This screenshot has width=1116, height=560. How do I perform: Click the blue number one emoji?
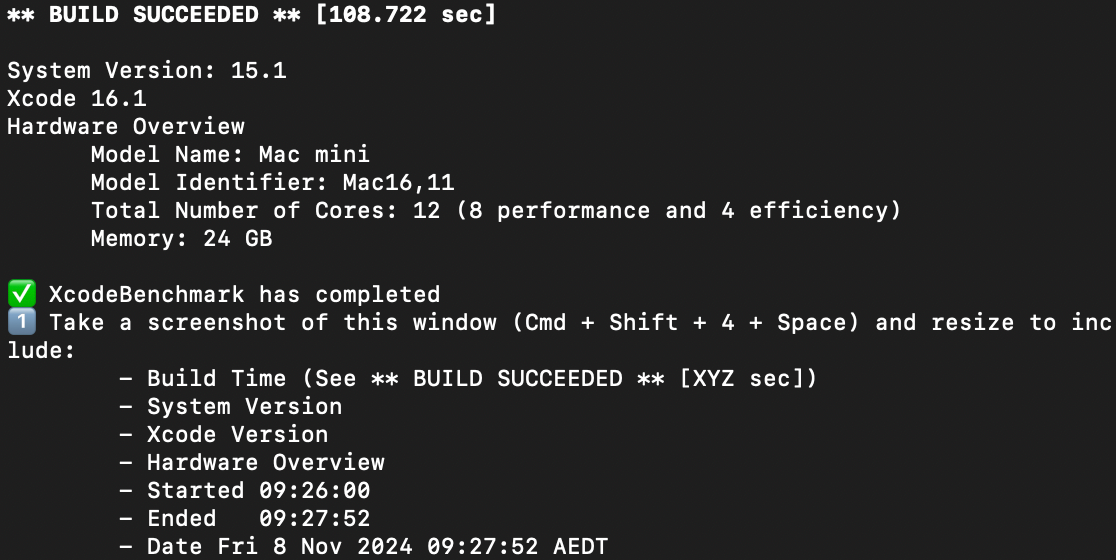(22, 323)
